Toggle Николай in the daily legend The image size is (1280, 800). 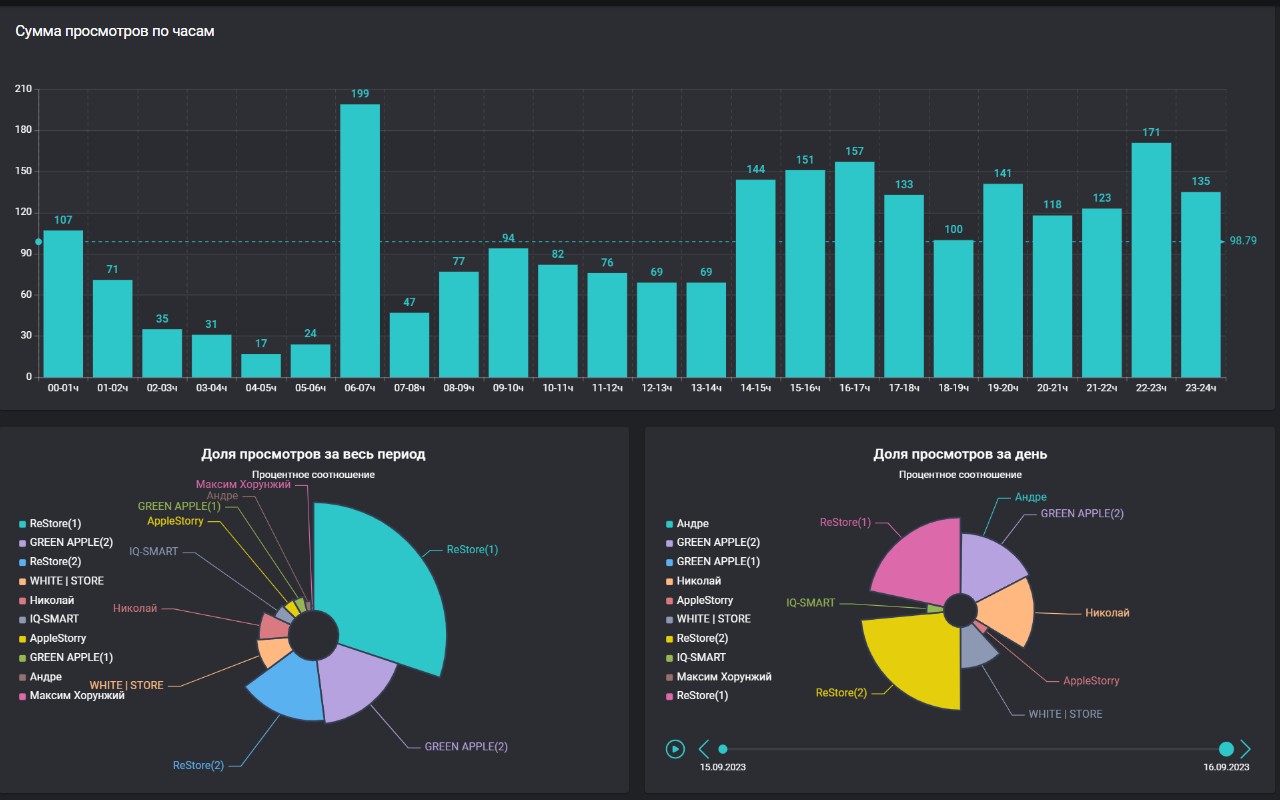[x=693, y=581]
